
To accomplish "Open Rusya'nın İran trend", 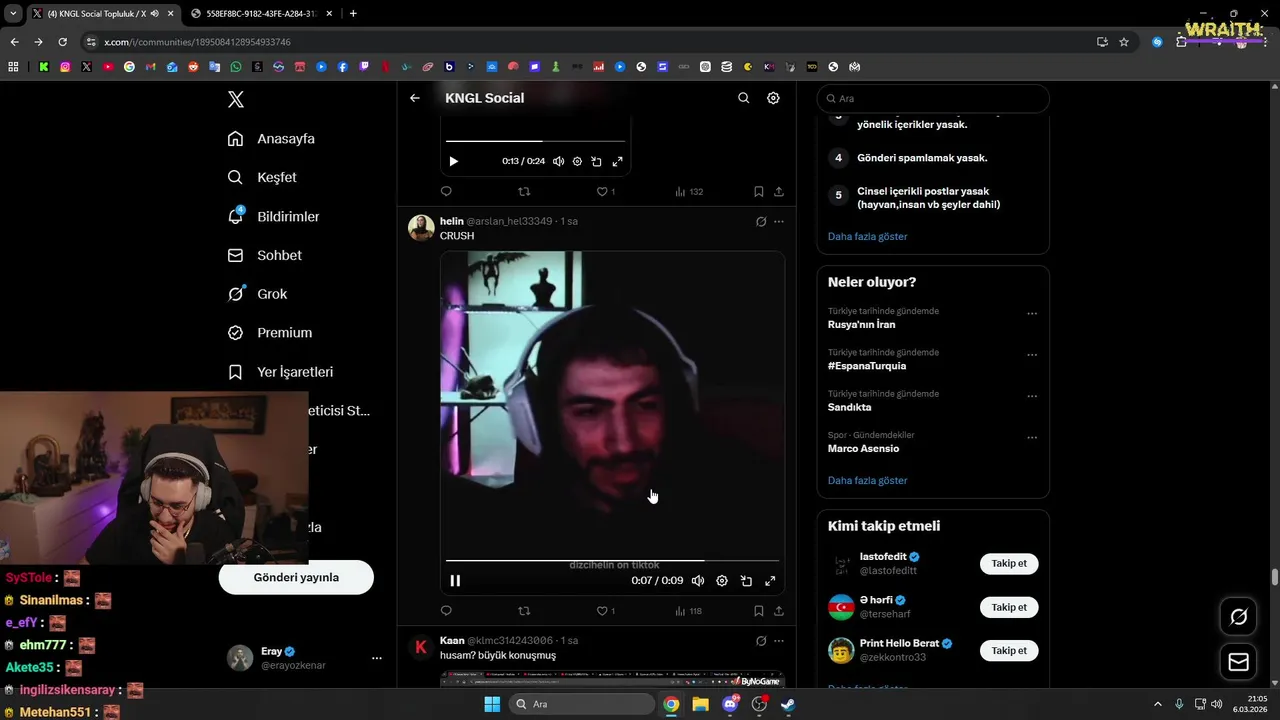I will [x=862, y=324].
